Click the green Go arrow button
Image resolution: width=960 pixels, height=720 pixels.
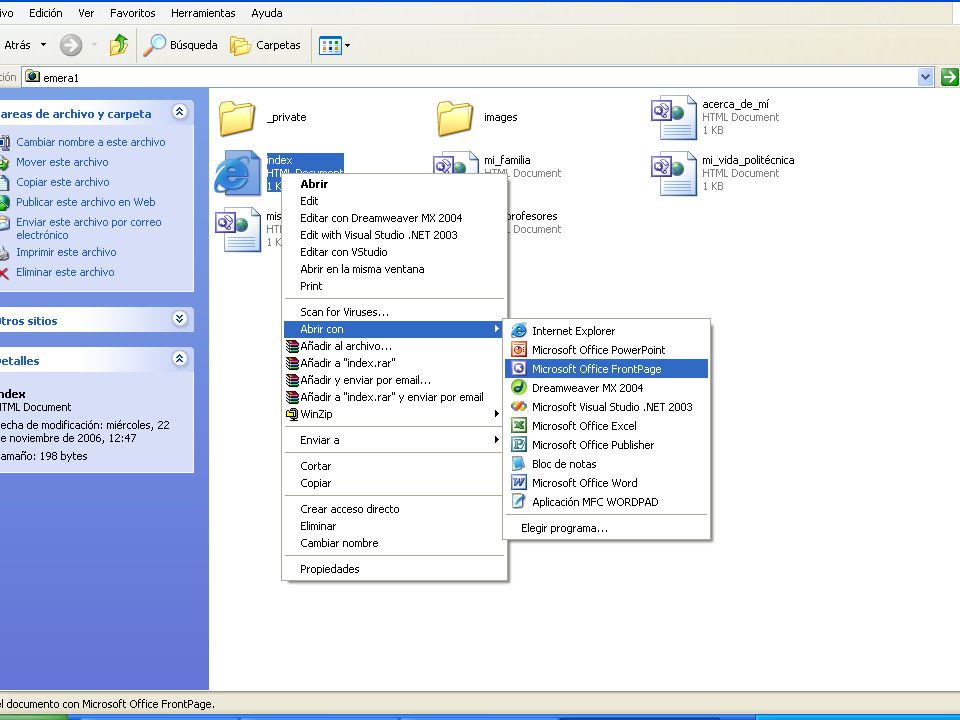[950, 77]
